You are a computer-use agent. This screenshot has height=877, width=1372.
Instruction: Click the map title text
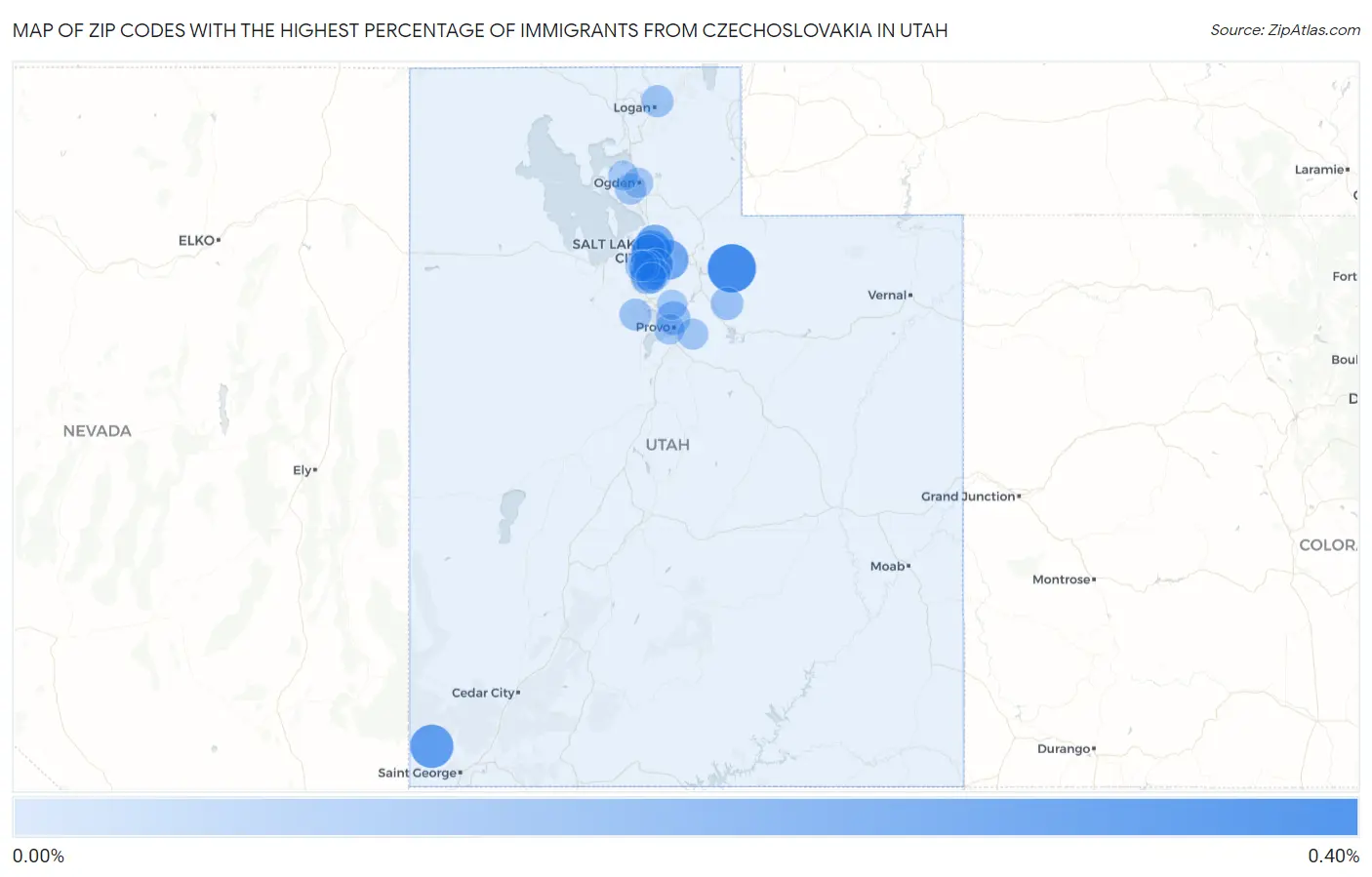click(480, 30)
